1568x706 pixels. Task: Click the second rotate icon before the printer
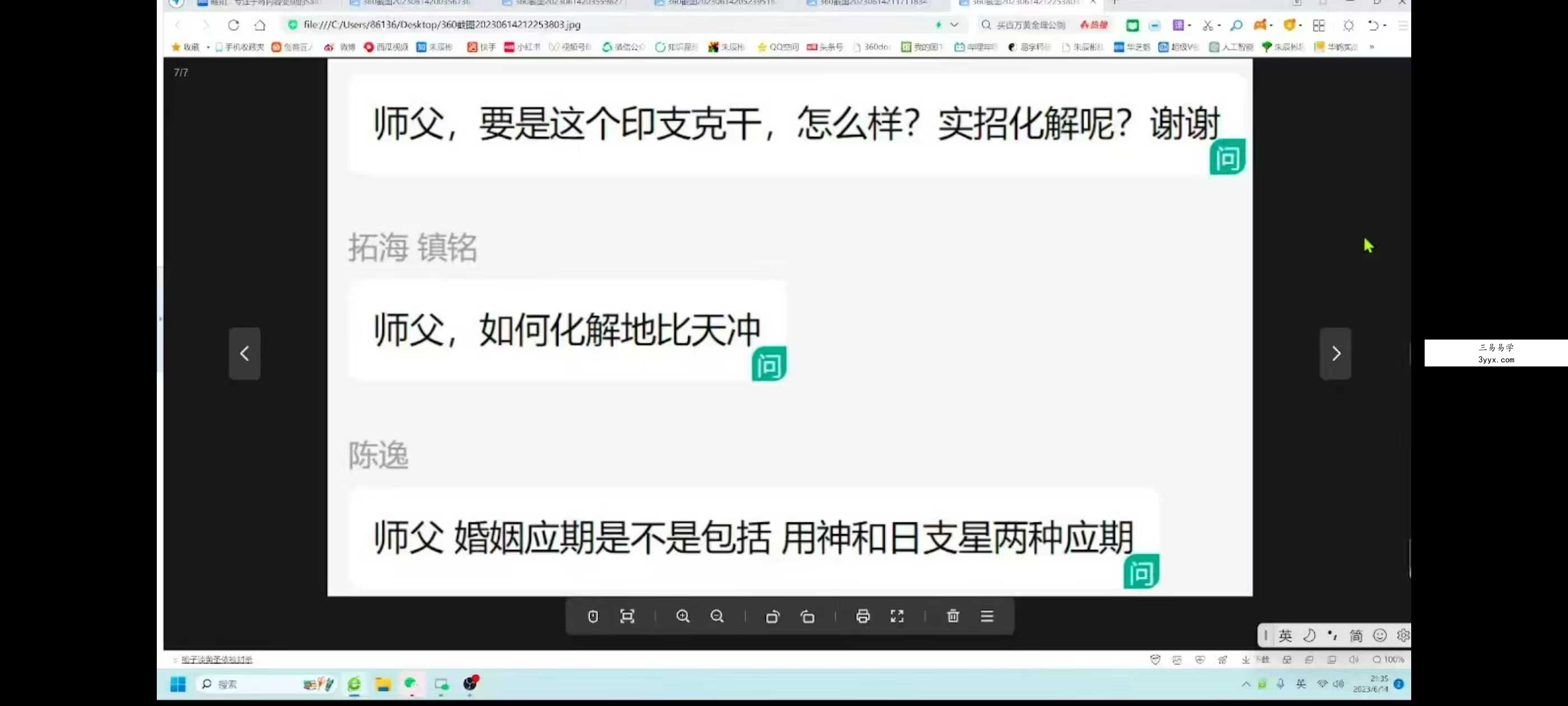808,616
